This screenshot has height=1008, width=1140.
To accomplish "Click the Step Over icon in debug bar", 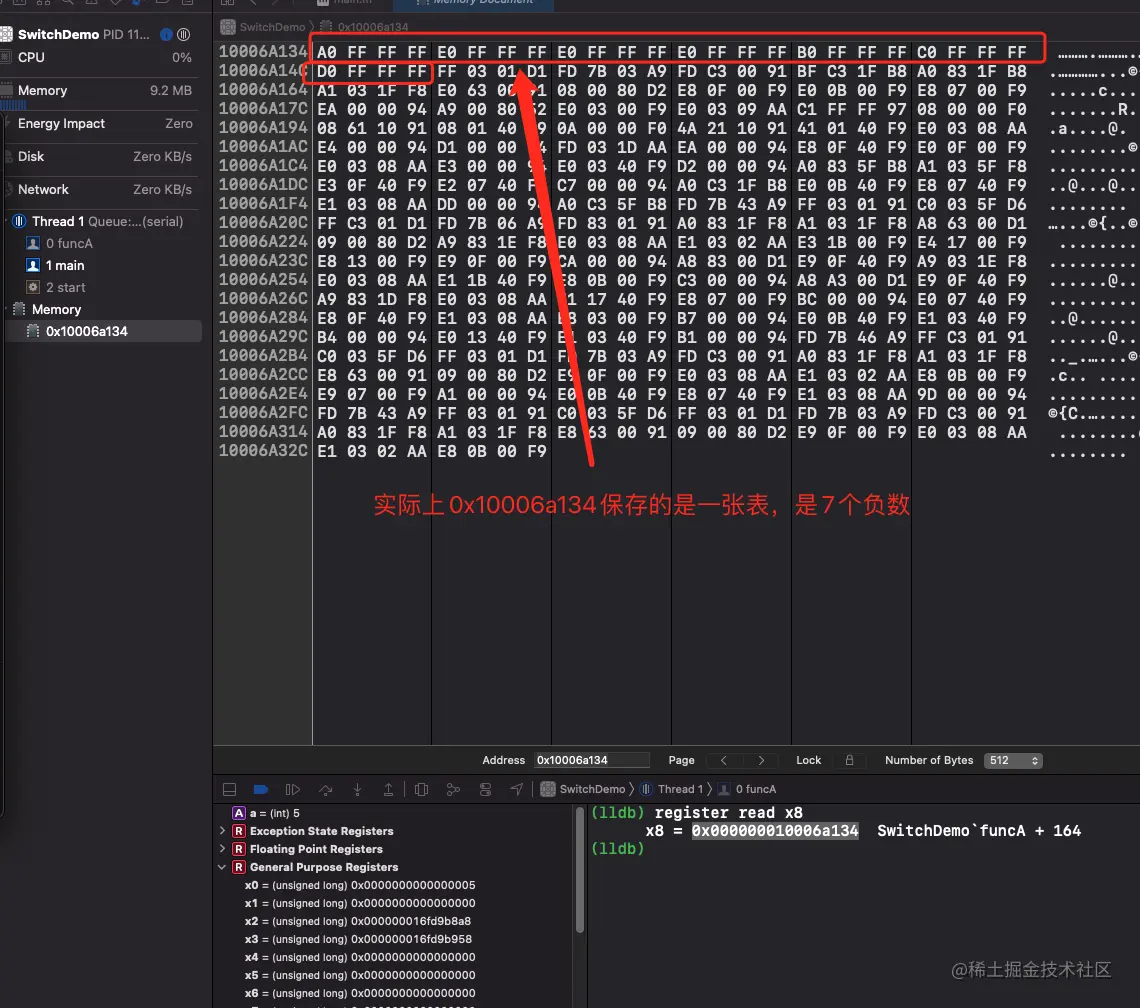I will tap(325, 789).
